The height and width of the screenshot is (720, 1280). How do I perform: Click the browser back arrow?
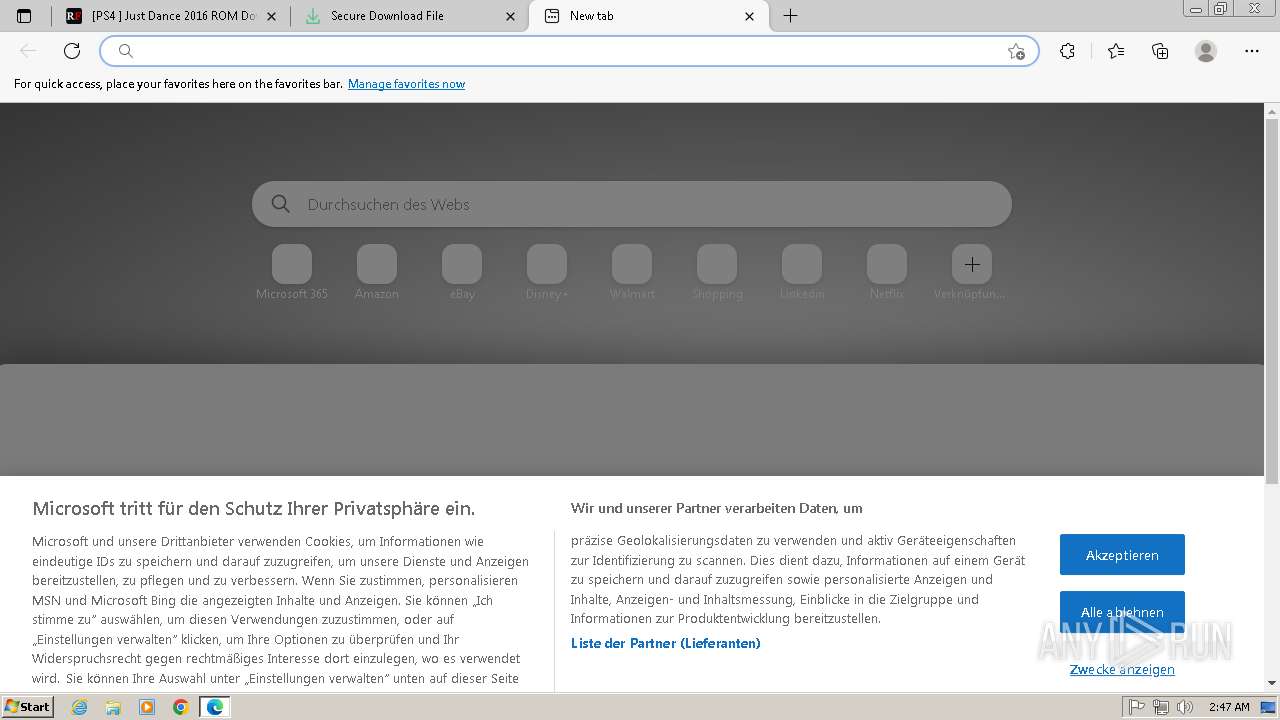[x=28, y=51]
